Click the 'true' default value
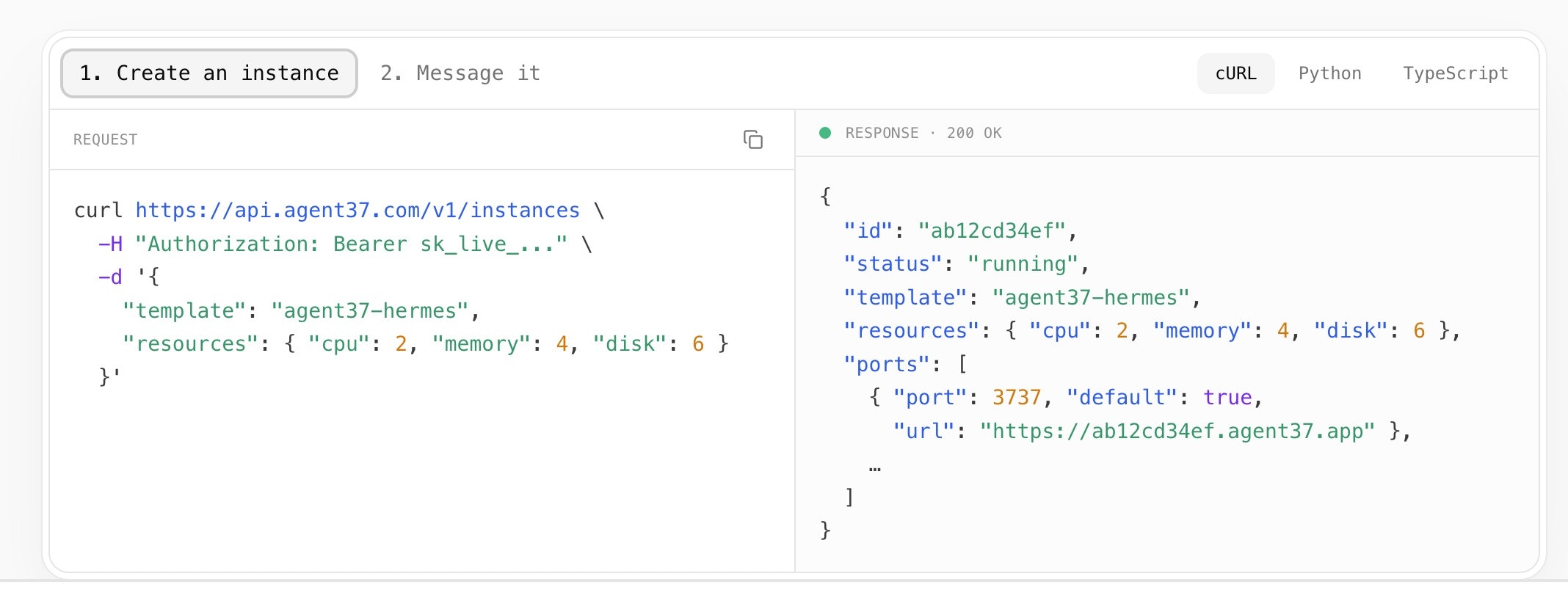The image size is (1568, 590). (1227, 397)
